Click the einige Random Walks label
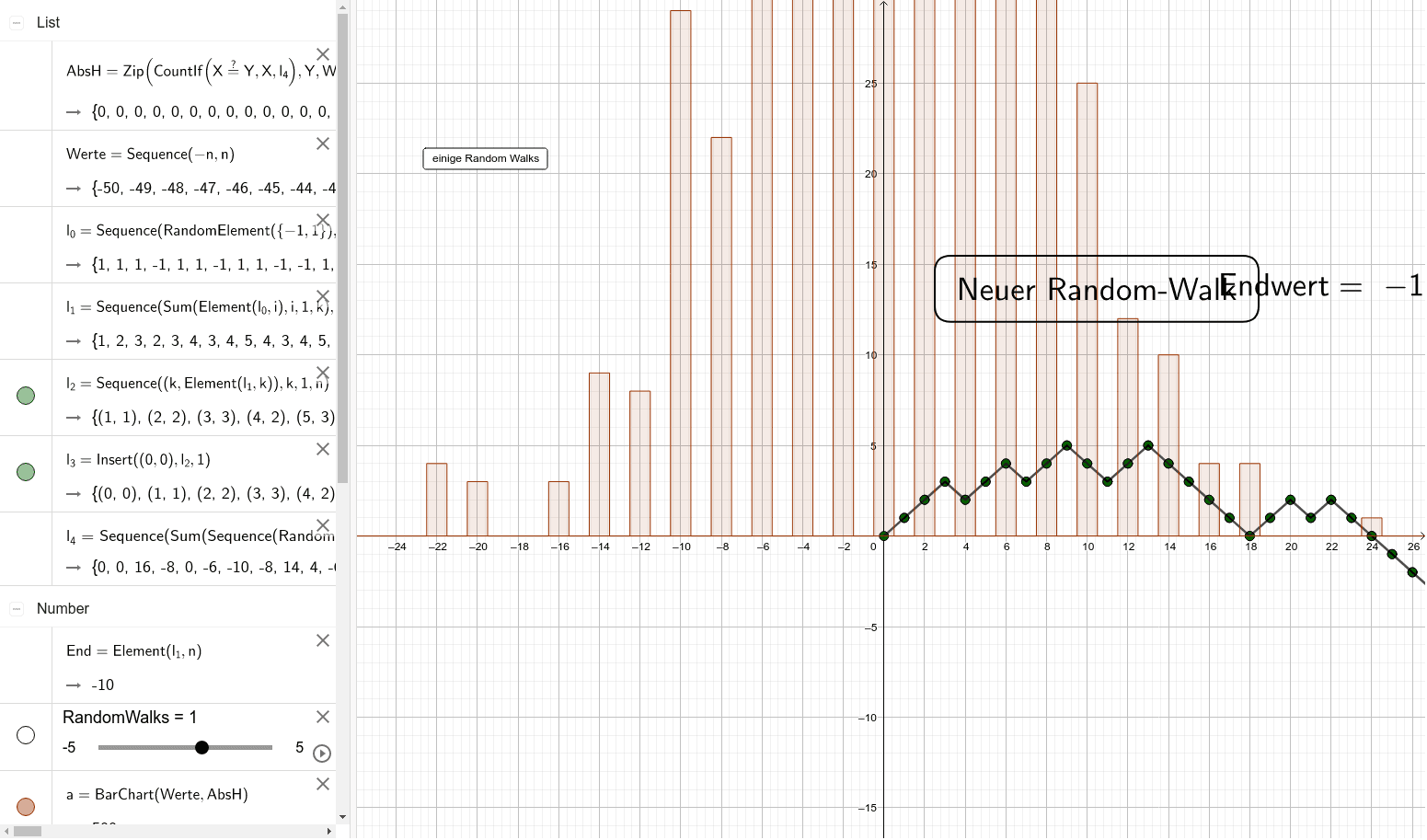 coord(485,158)
